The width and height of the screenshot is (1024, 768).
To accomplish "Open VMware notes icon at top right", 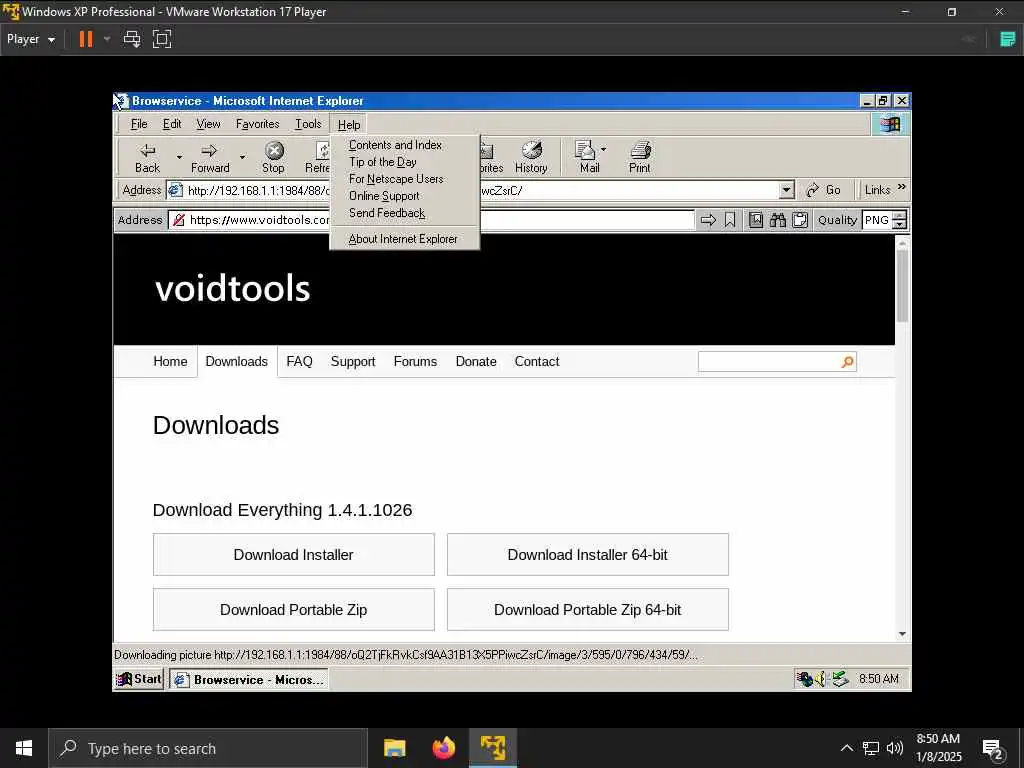I will 1008,39.
